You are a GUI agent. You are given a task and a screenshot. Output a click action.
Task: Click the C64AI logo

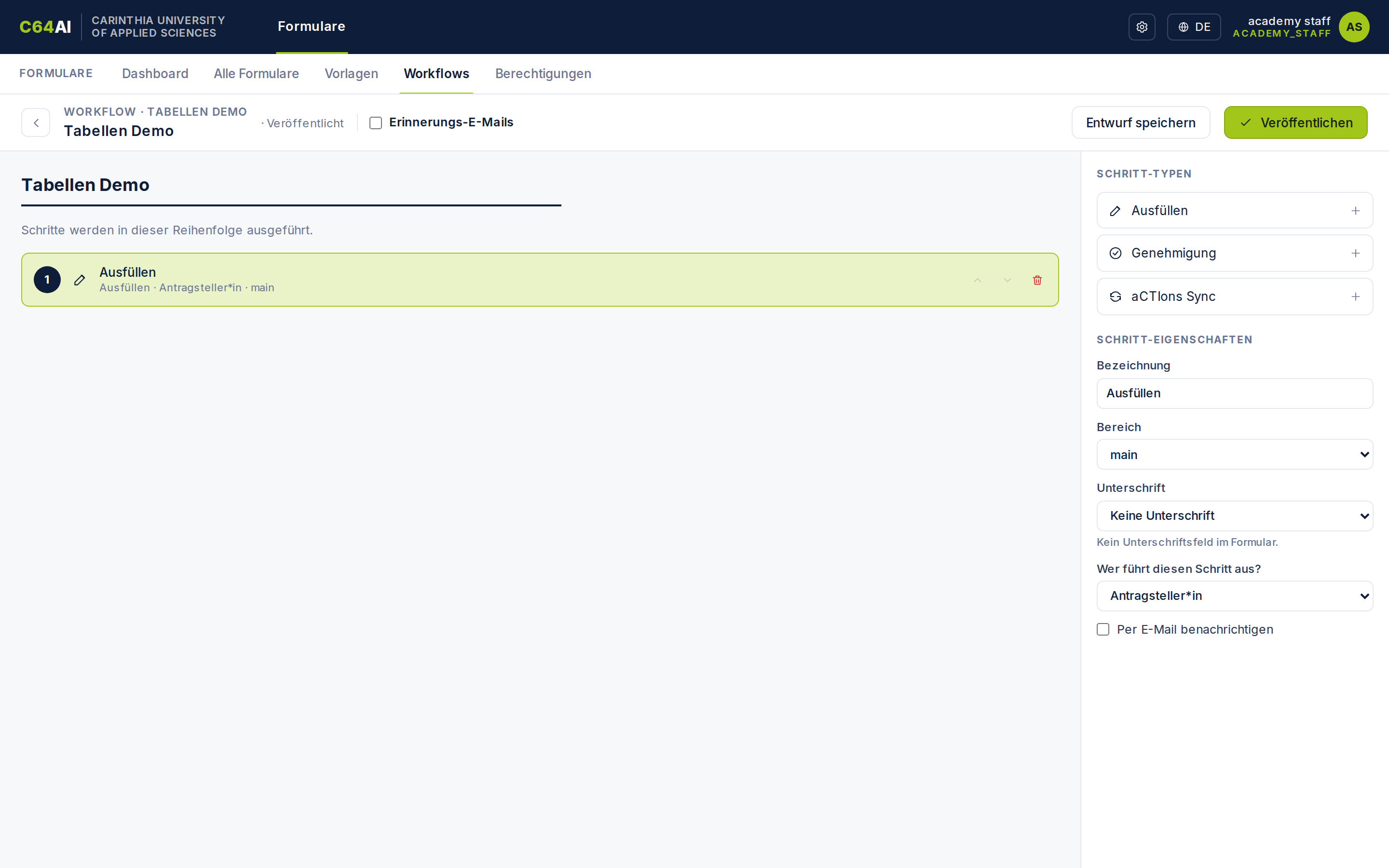(45, 27)
